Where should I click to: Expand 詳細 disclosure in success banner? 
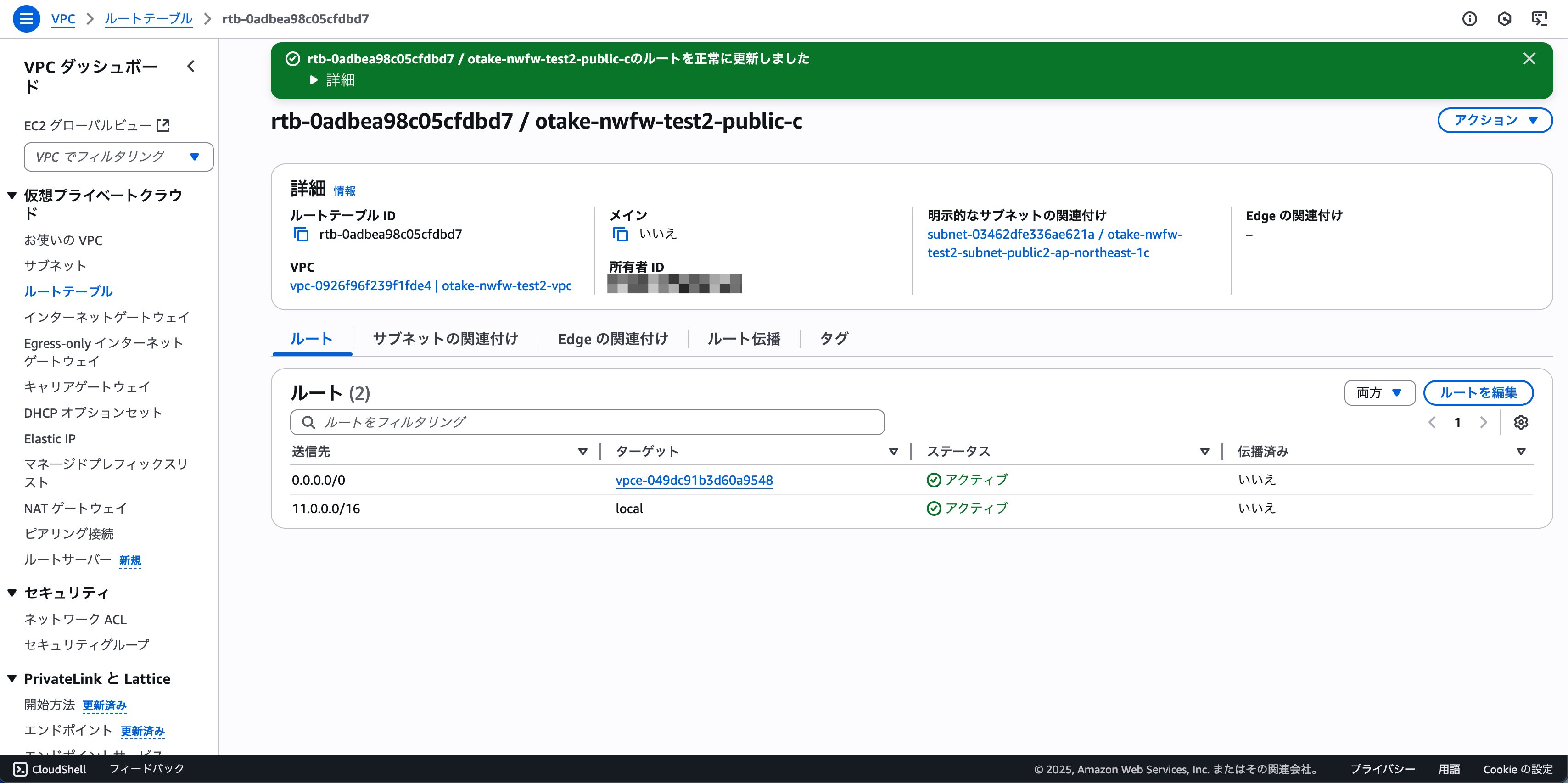(x=332, y=80)
